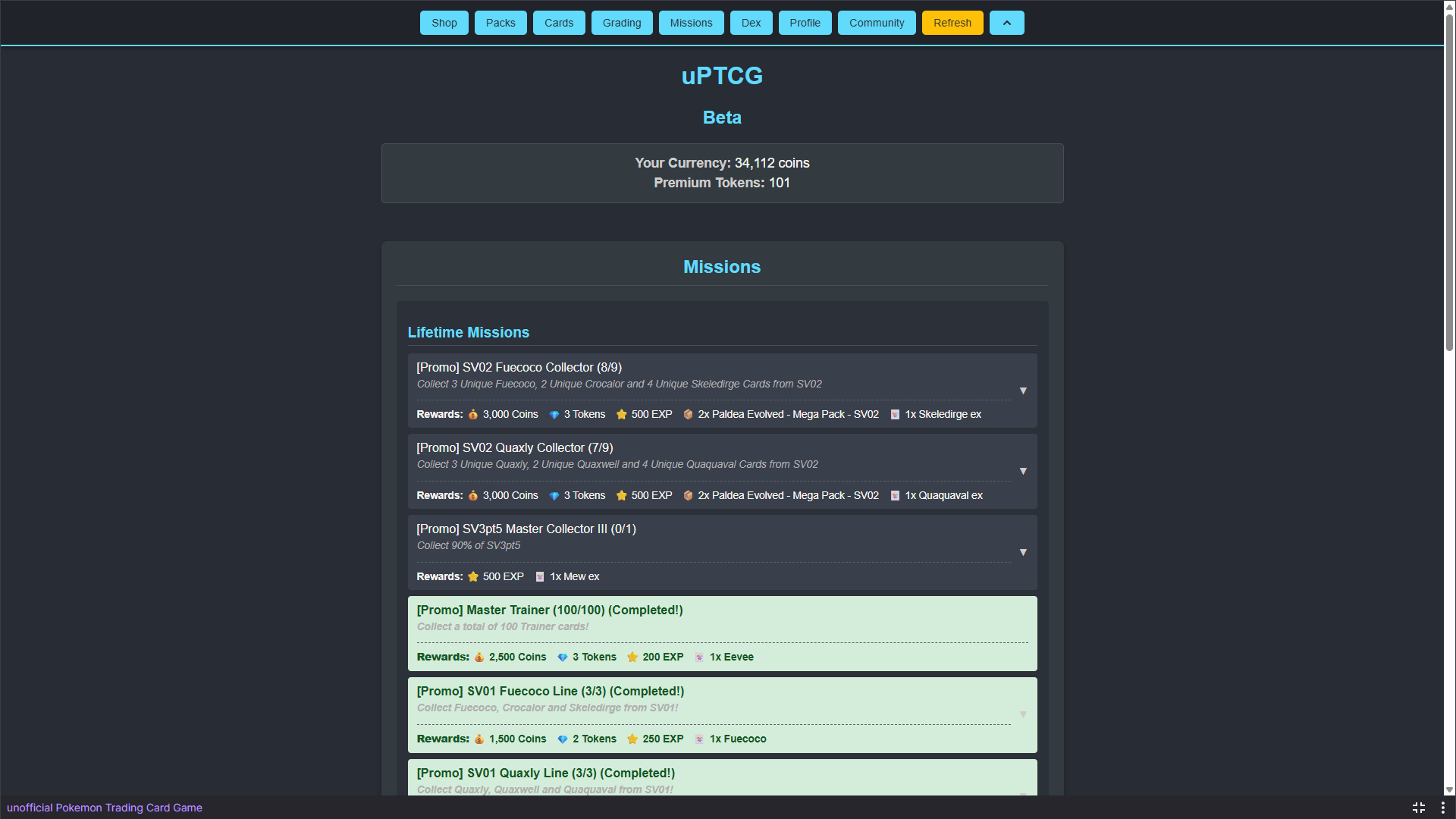
Task: Click card icon beside 1x Skeledirge ex
Action: [896, 414]
